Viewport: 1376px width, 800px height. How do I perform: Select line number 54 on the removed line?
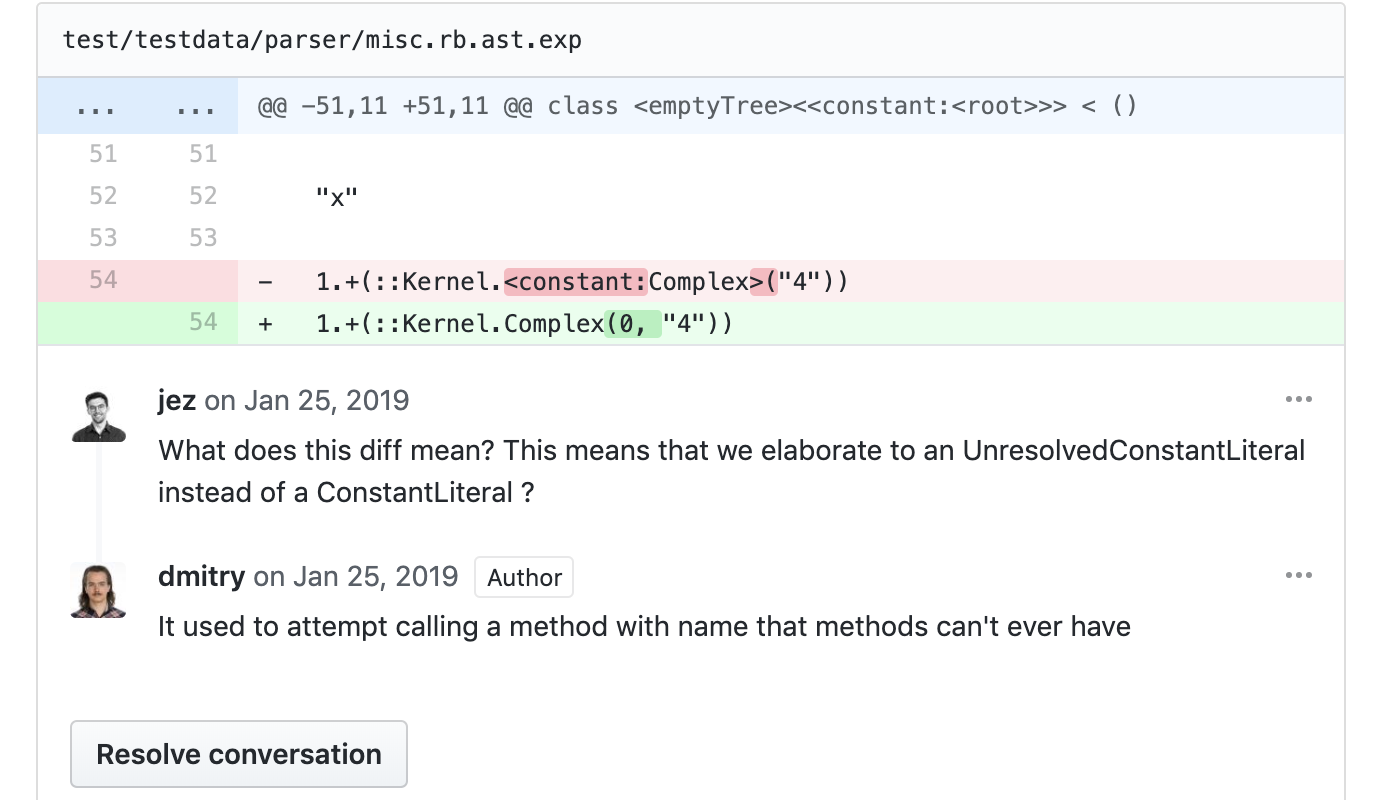pos(102,280)
